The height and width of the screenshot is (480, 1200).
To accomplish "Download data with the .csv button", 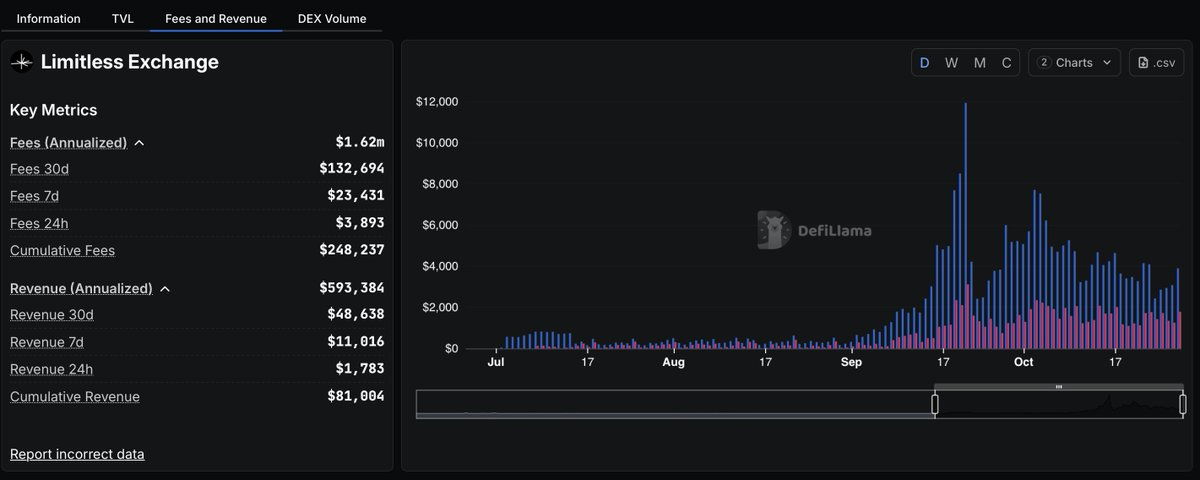I will 1156,63.
